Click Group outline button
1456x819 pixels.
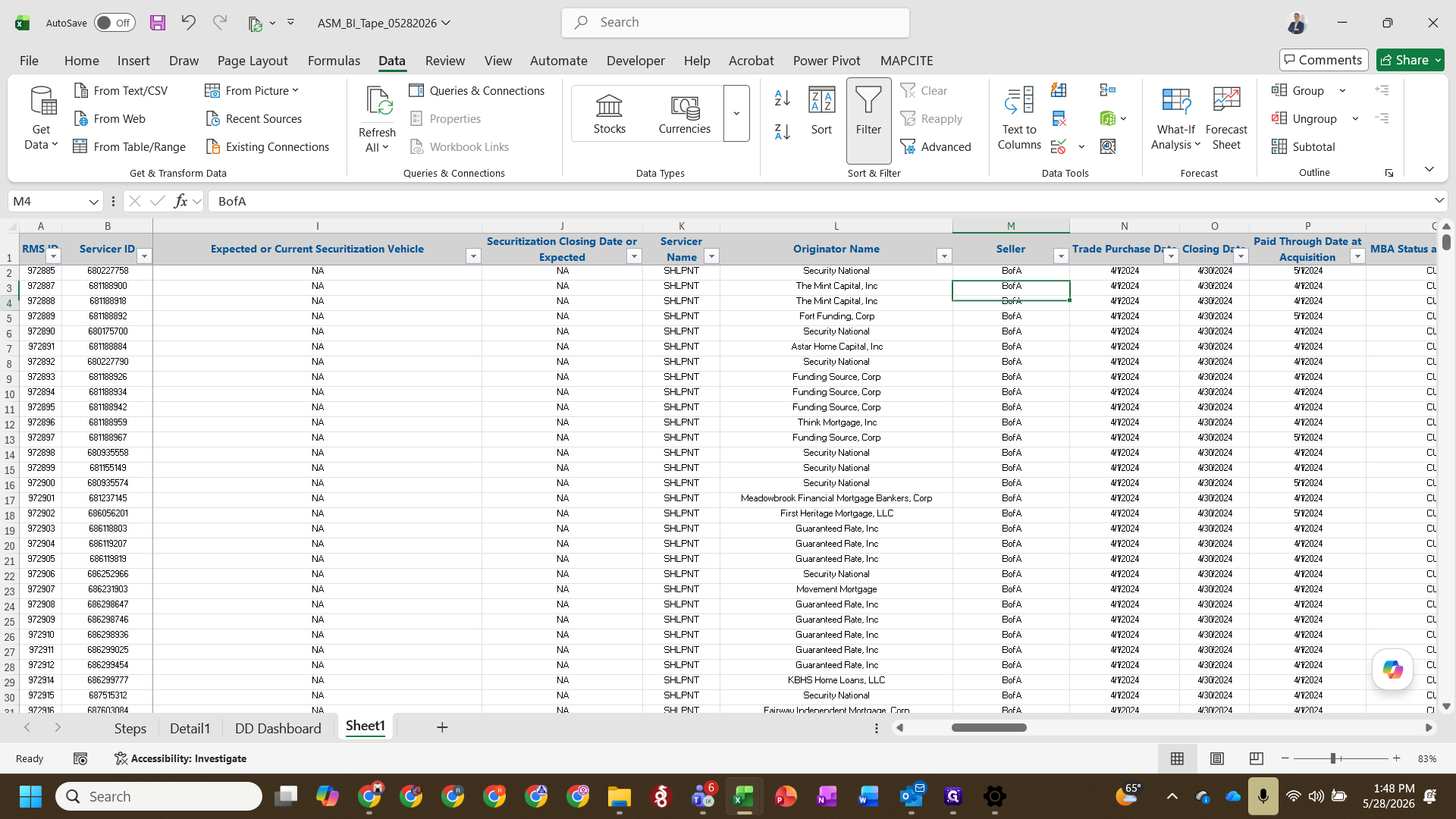coord(1299,91)
